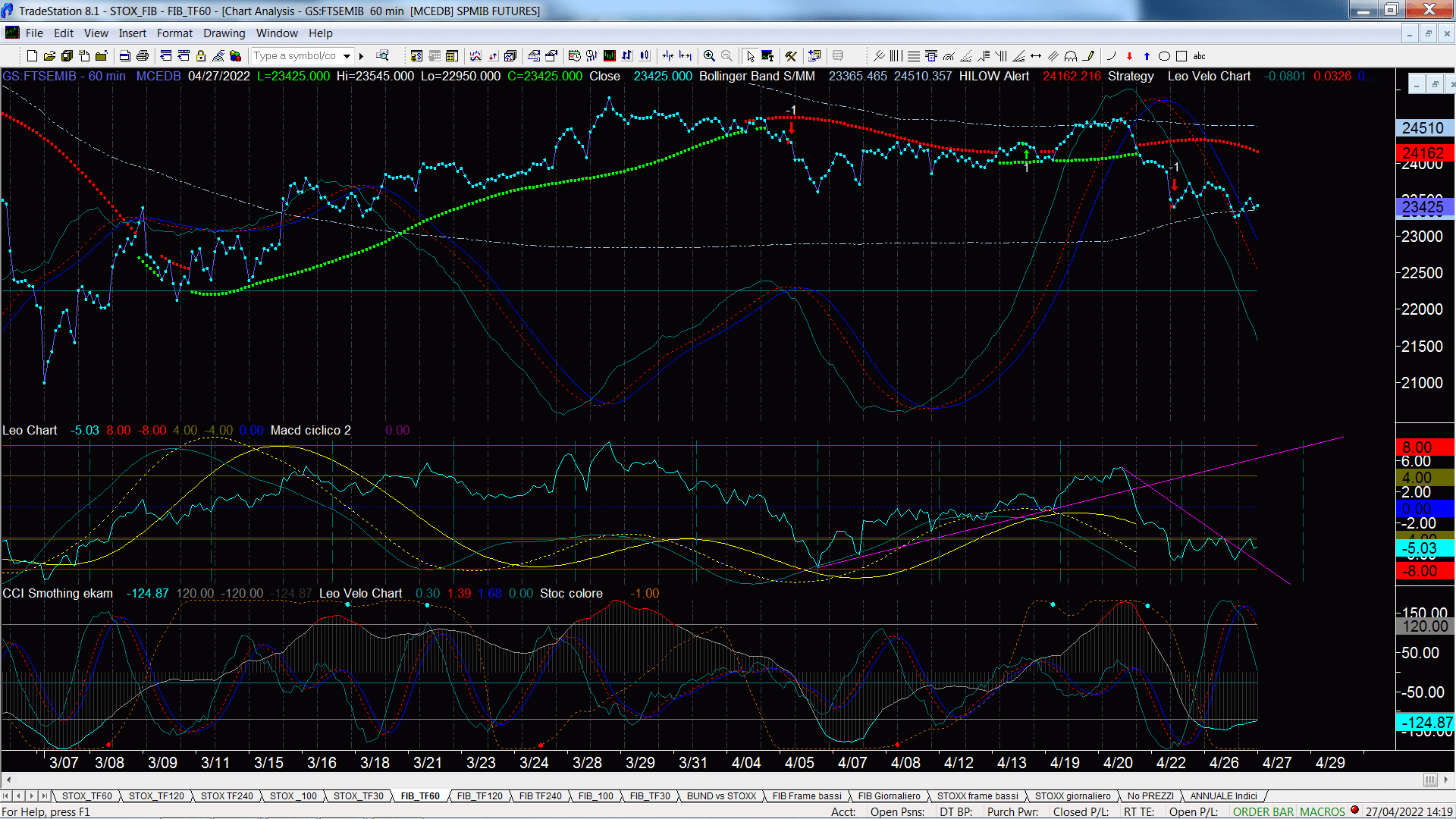
Task: Click the Print icon in toolbar
Action: (142, 56)
